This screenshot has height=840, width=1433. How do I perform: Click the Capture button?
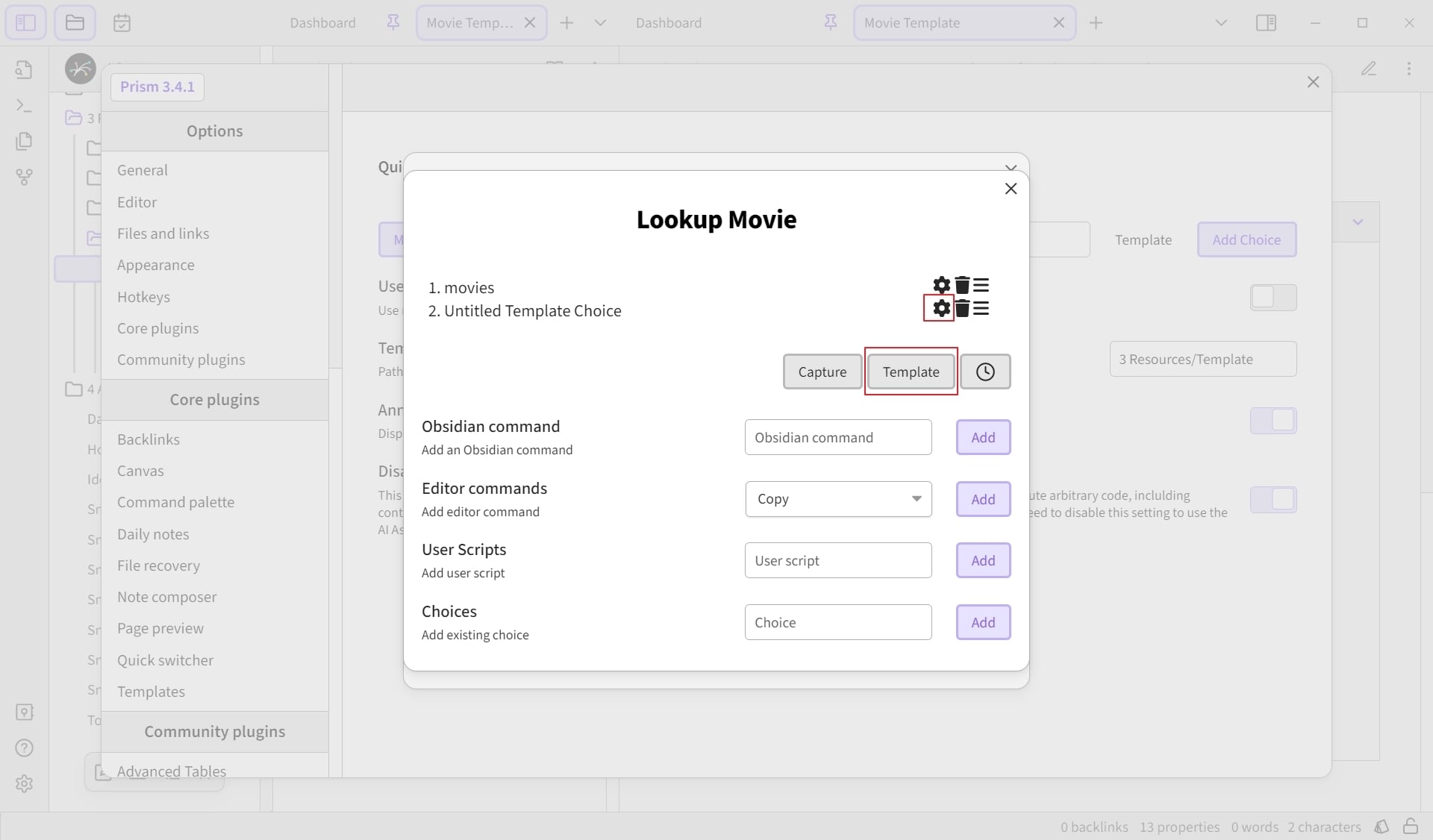(x=822, y=372)
